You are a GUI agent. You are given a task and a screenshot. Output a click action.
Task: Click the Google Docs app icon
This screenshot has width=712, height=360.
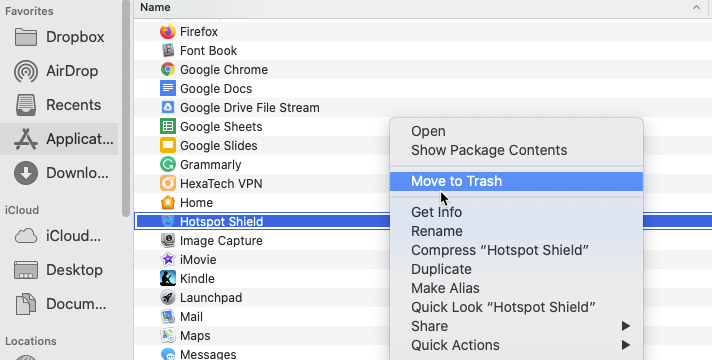(x=168, y=89)
